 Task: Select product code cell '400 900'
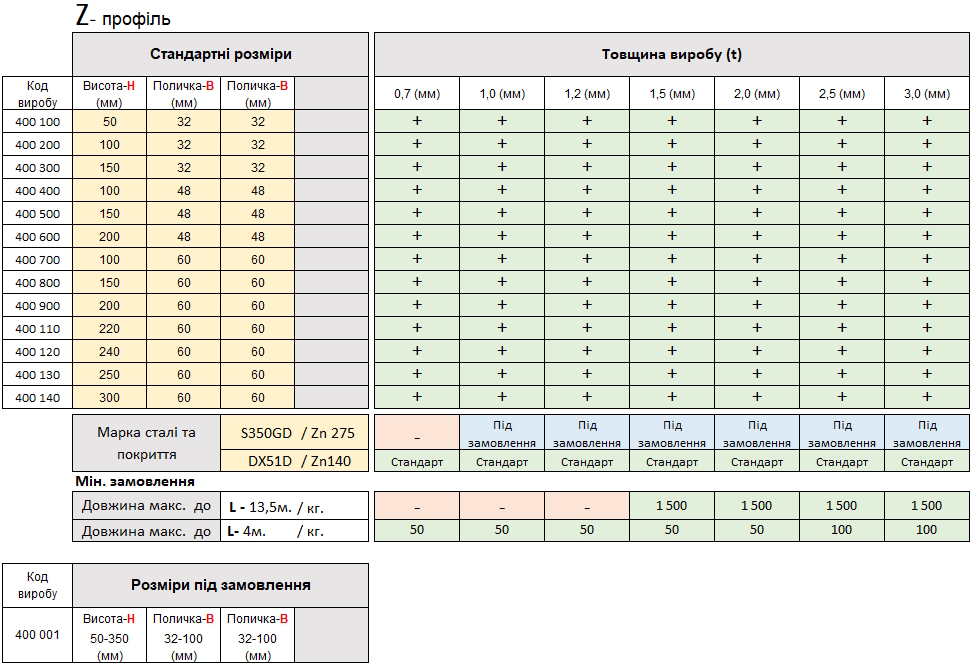click(x=37, y=306)
